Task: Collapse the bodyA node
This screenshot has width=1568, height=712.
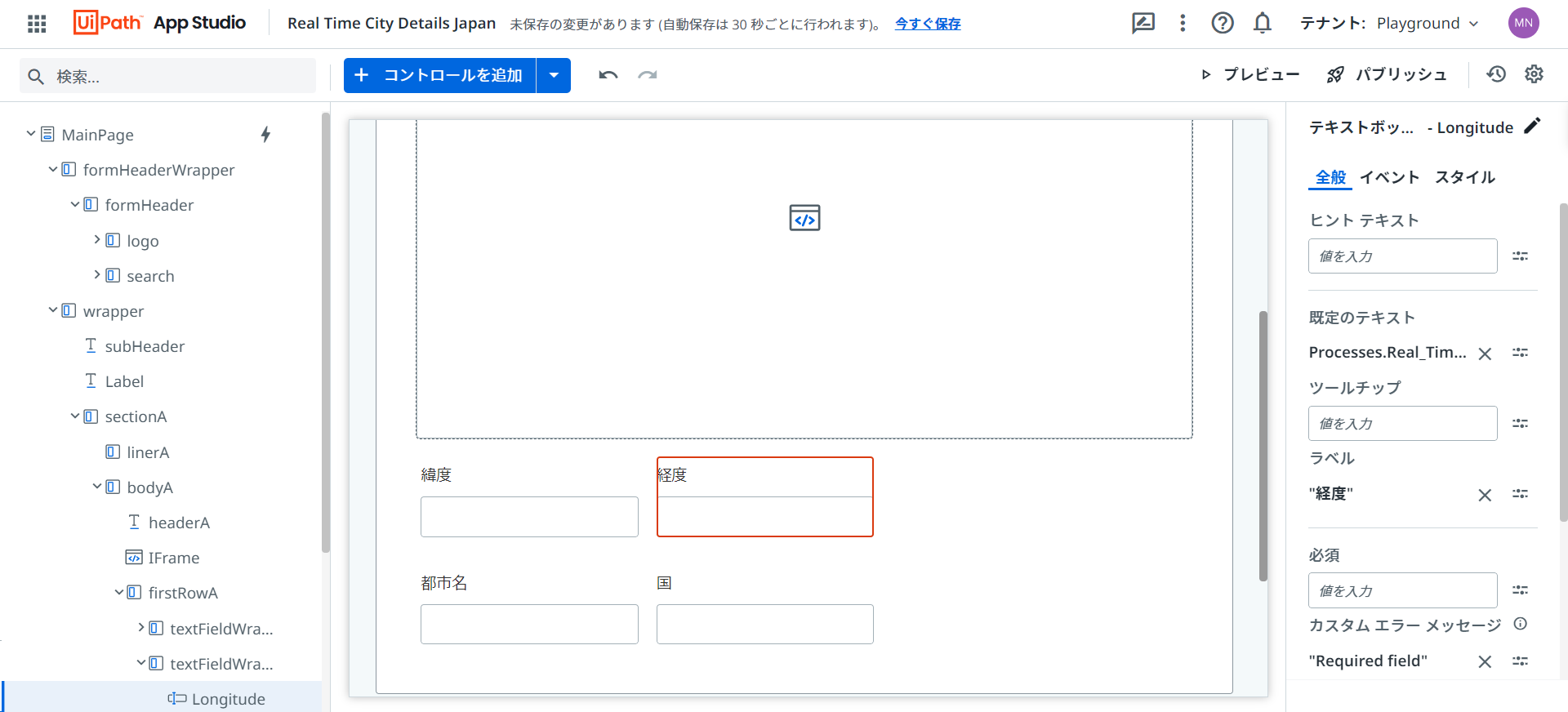Action: [x=96, y=487]
